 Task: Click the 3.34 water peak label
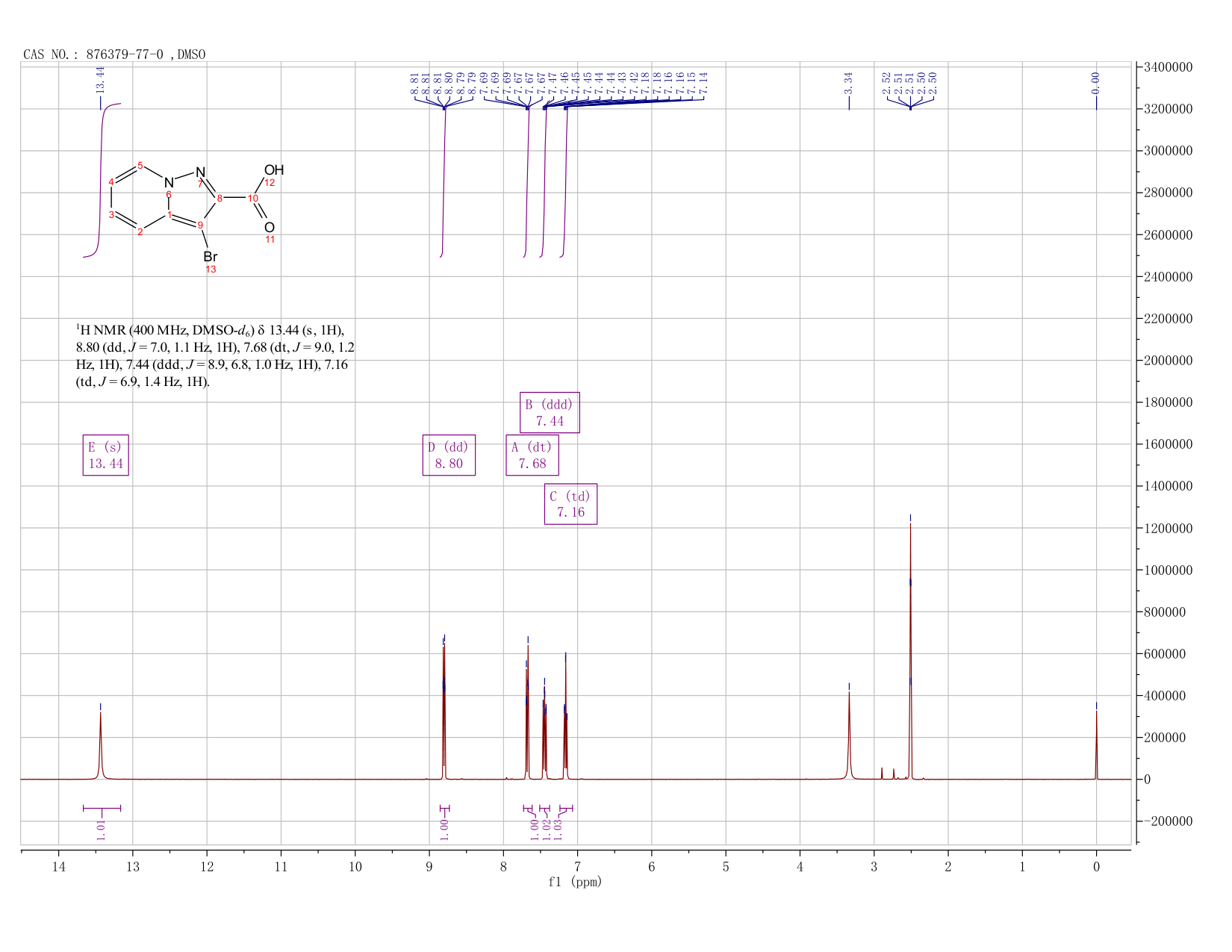click(x=849, y=84)
